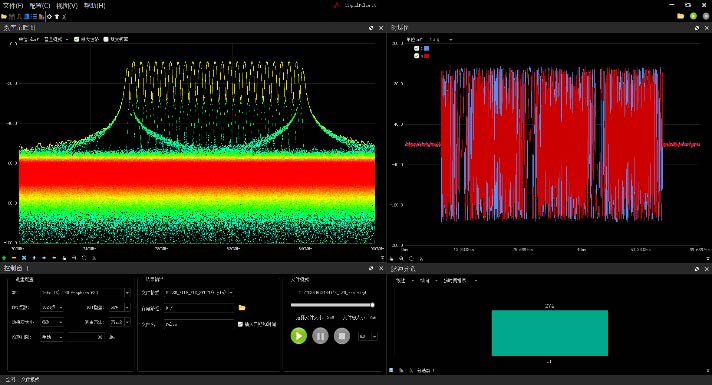Click the white diamond icon in main toolbar
This screenshot has height=385, width=712.
[49, 16]
